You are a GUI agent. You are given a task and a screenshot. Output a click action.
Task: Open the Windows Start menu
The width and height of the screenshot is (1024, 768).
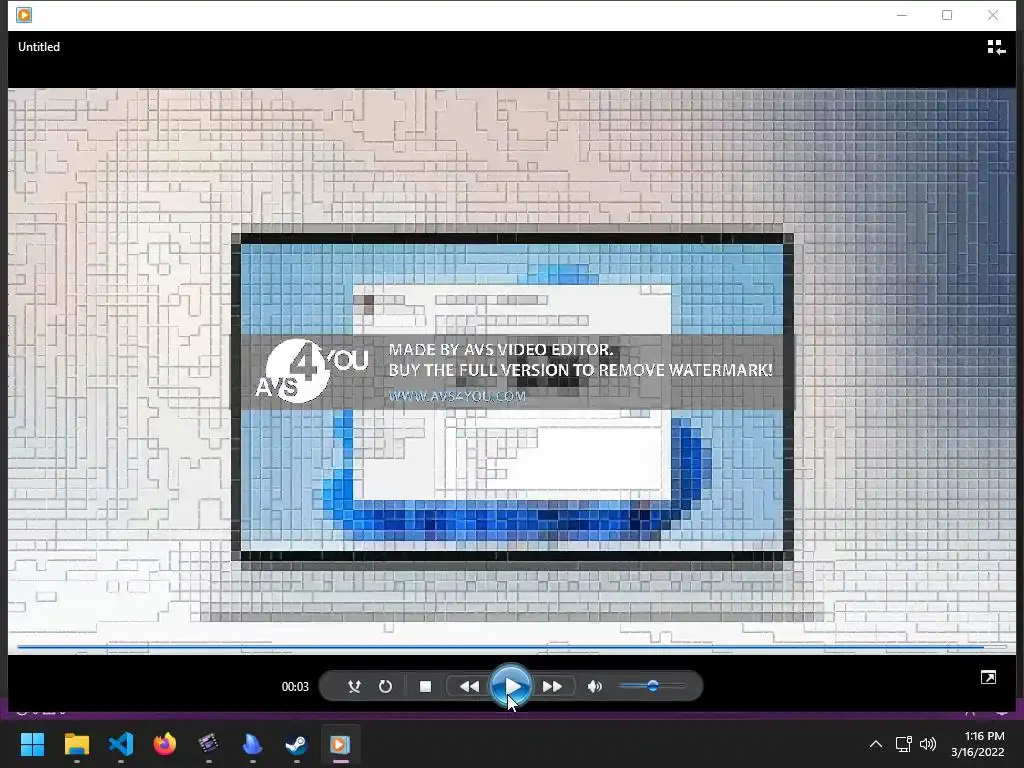pos(32,744)
